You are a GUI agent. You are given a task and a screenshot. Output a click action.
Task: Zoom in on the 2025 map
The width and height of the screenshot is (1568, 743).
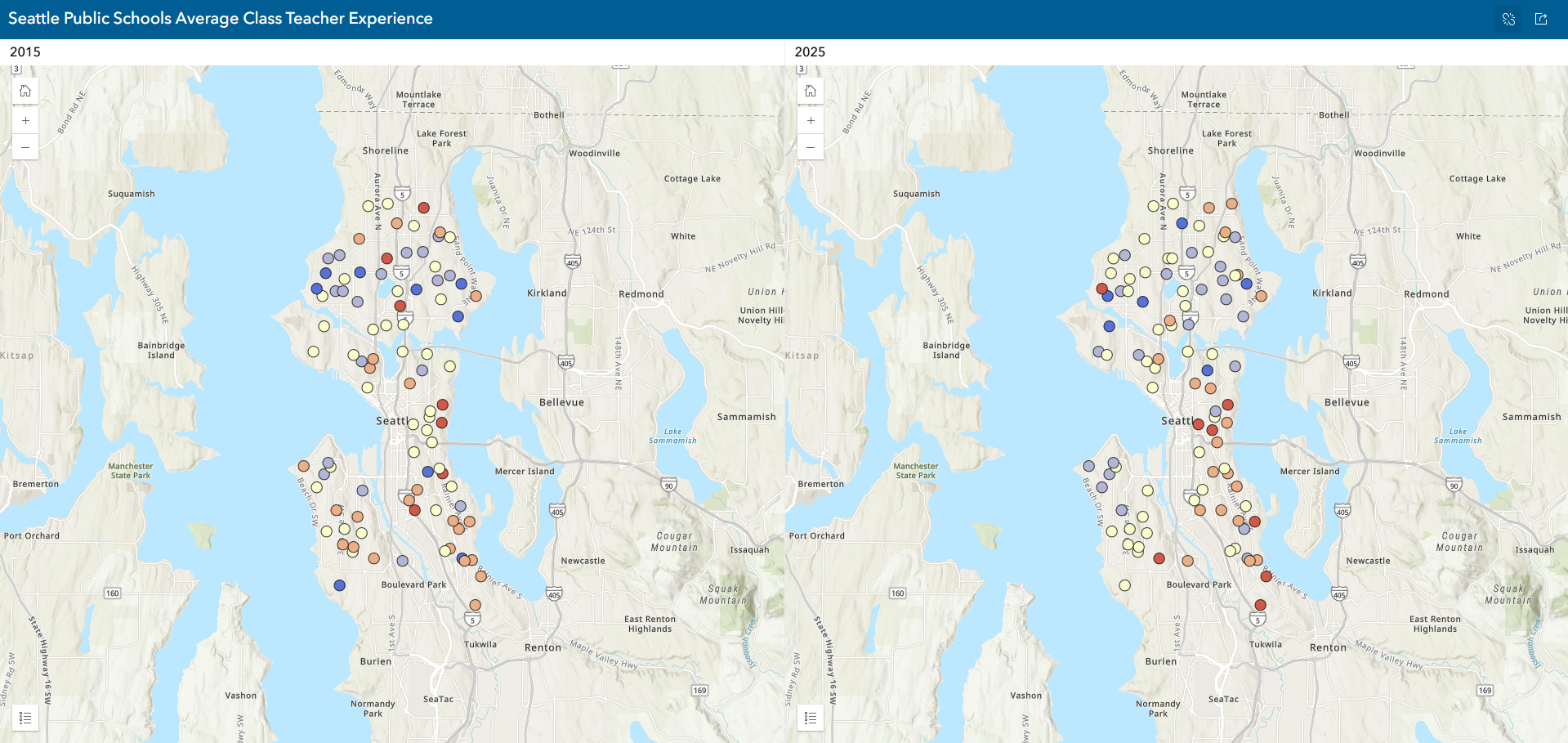[811, 120]
